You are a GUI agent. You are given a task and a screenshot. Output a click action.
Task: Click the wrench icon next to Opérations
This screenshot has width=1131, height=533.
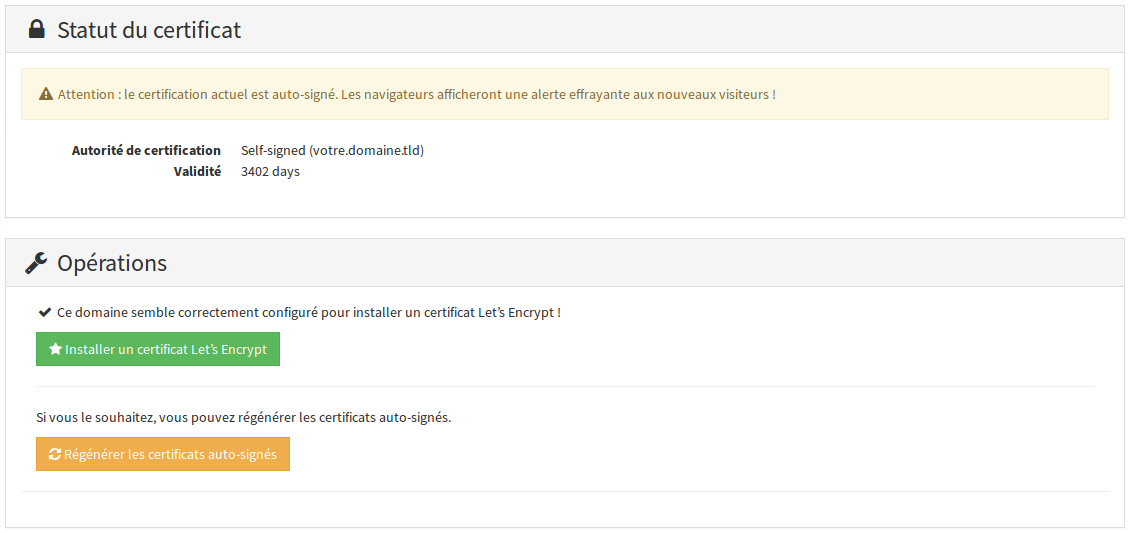36,263
